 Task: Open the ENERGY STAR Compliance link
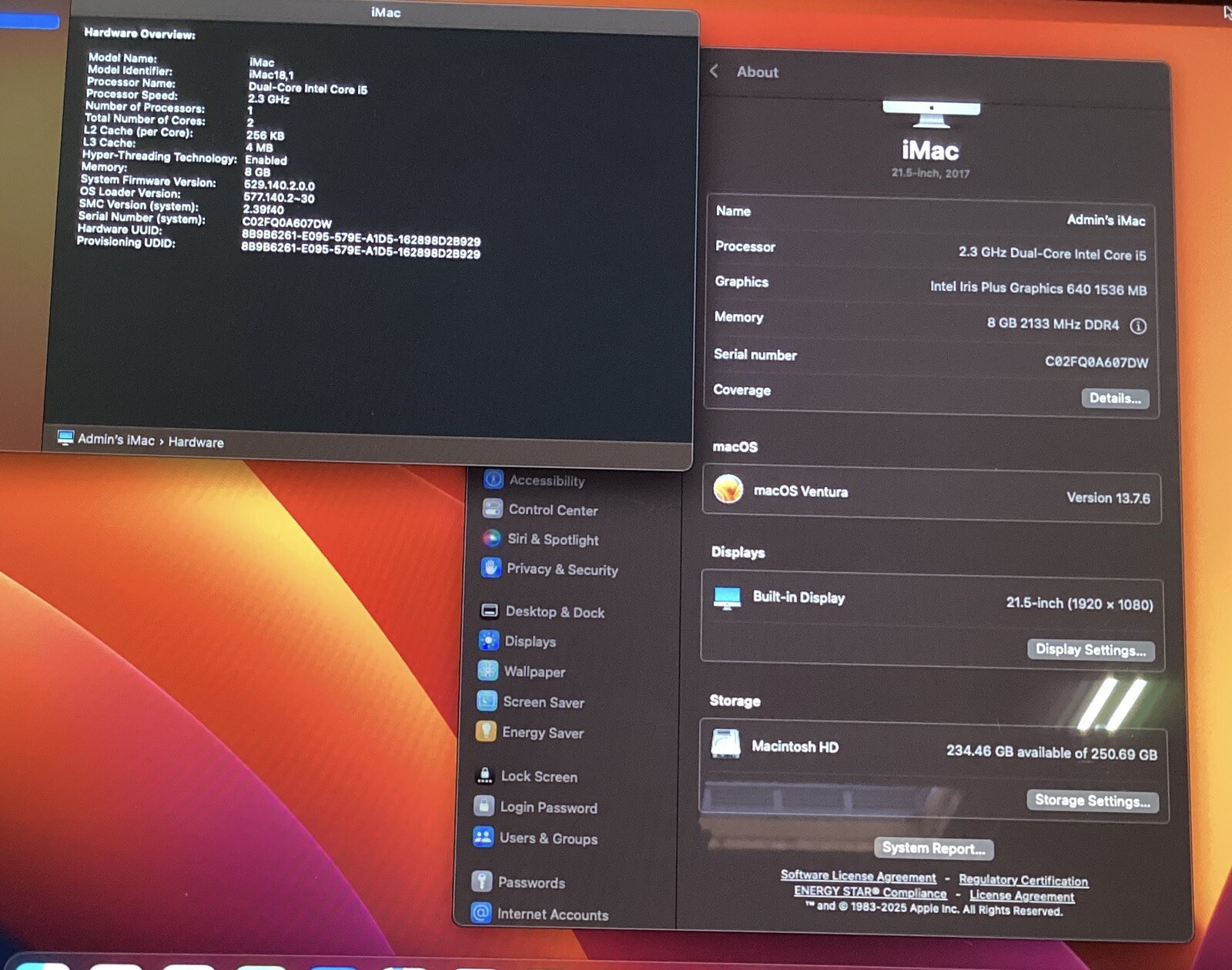(x=870, y=892)
